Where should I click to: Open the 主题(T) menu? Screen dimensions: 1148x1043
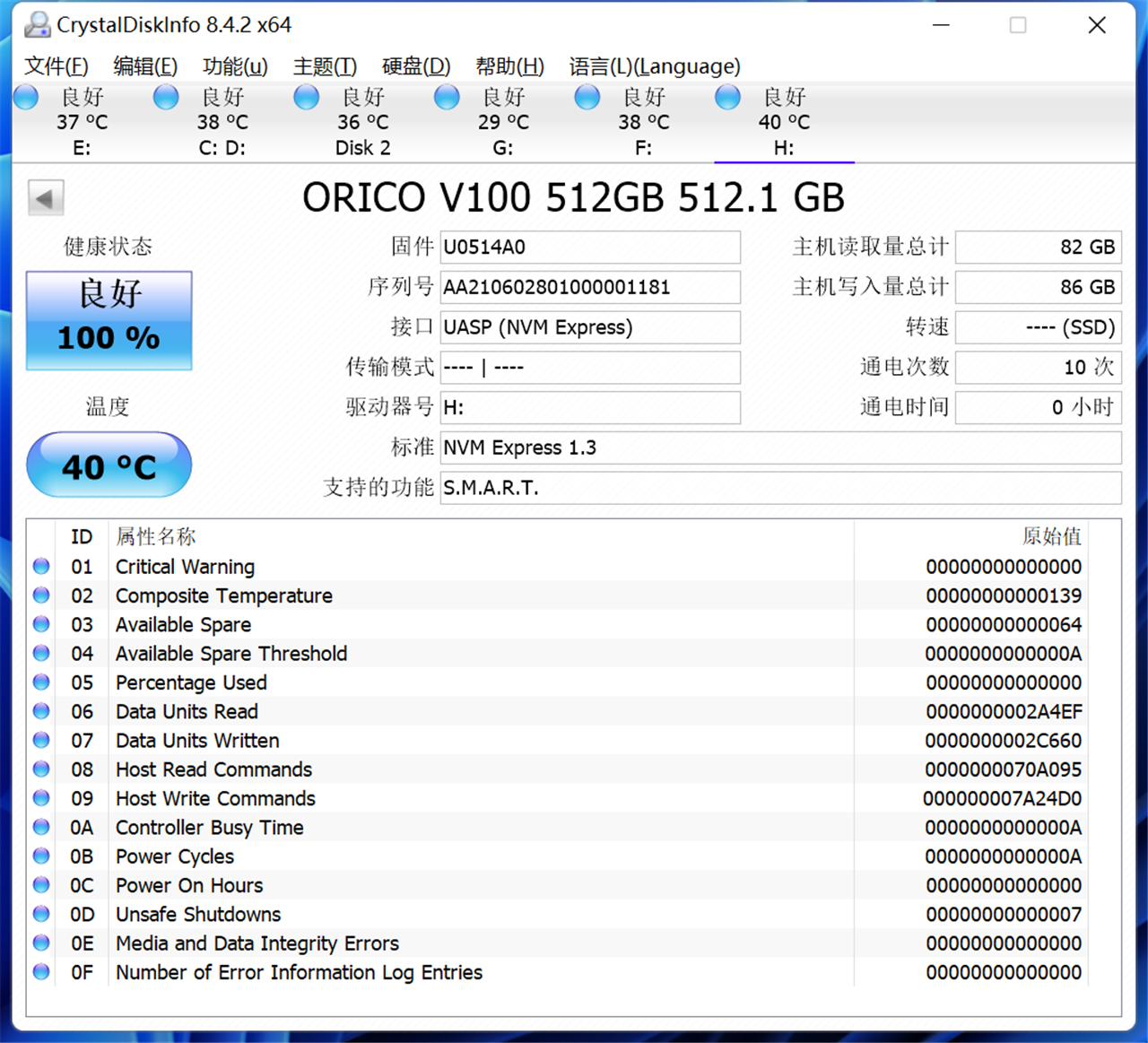click(325, 66)
